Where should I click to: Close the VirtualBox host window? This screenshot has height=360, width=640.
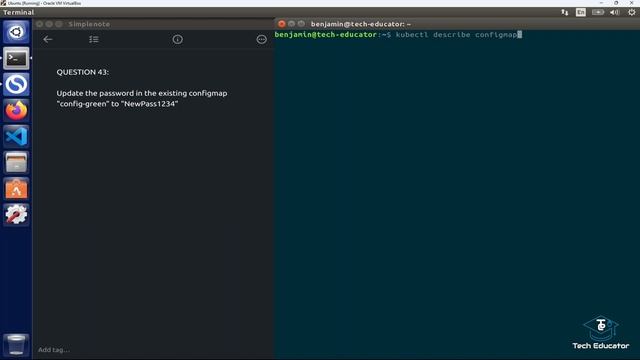click(x=631, y=3)
